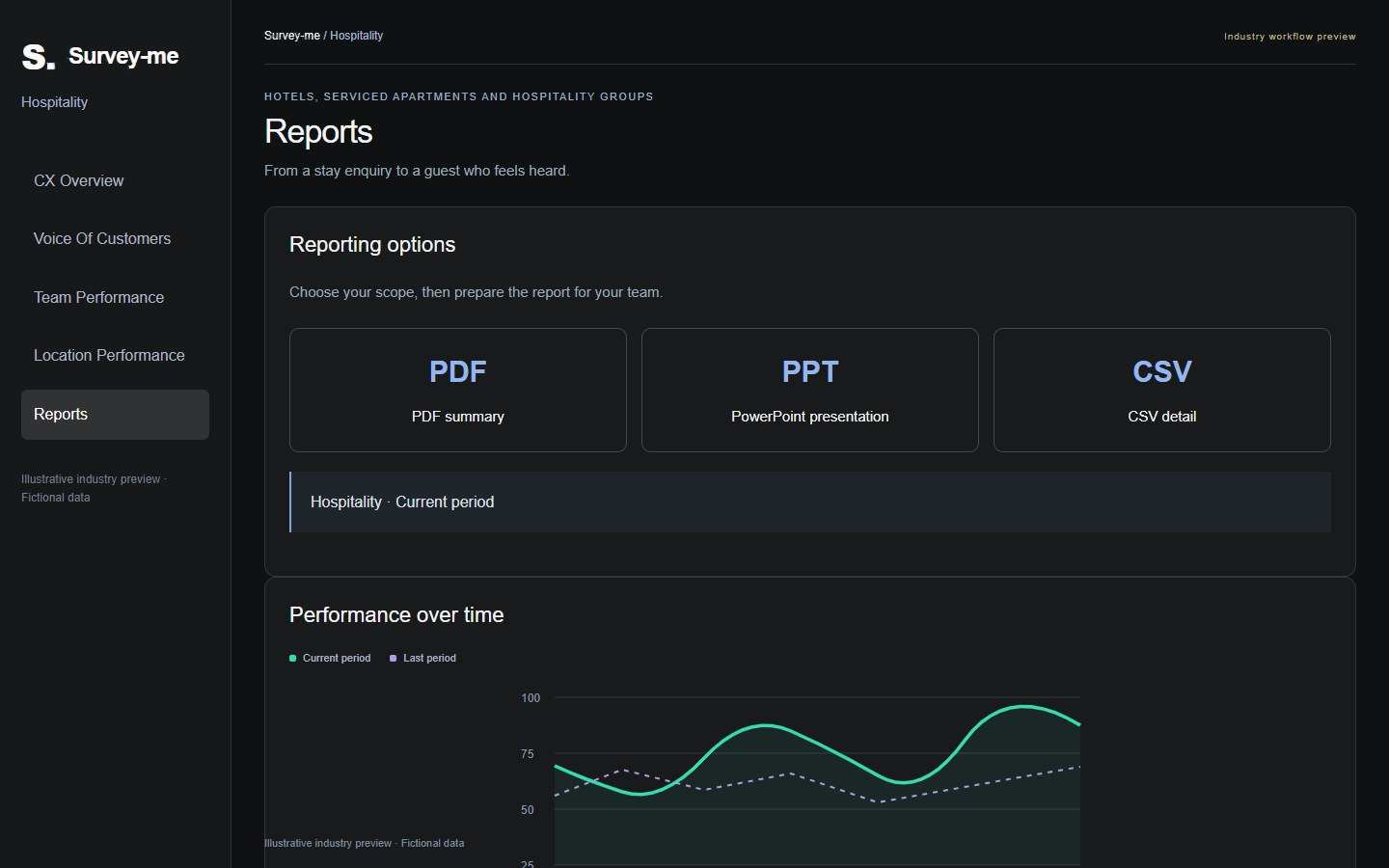Click 'Choose your scope' instruction text
The width and height of the screenshot is (1389, 868).
click(476, 292)
